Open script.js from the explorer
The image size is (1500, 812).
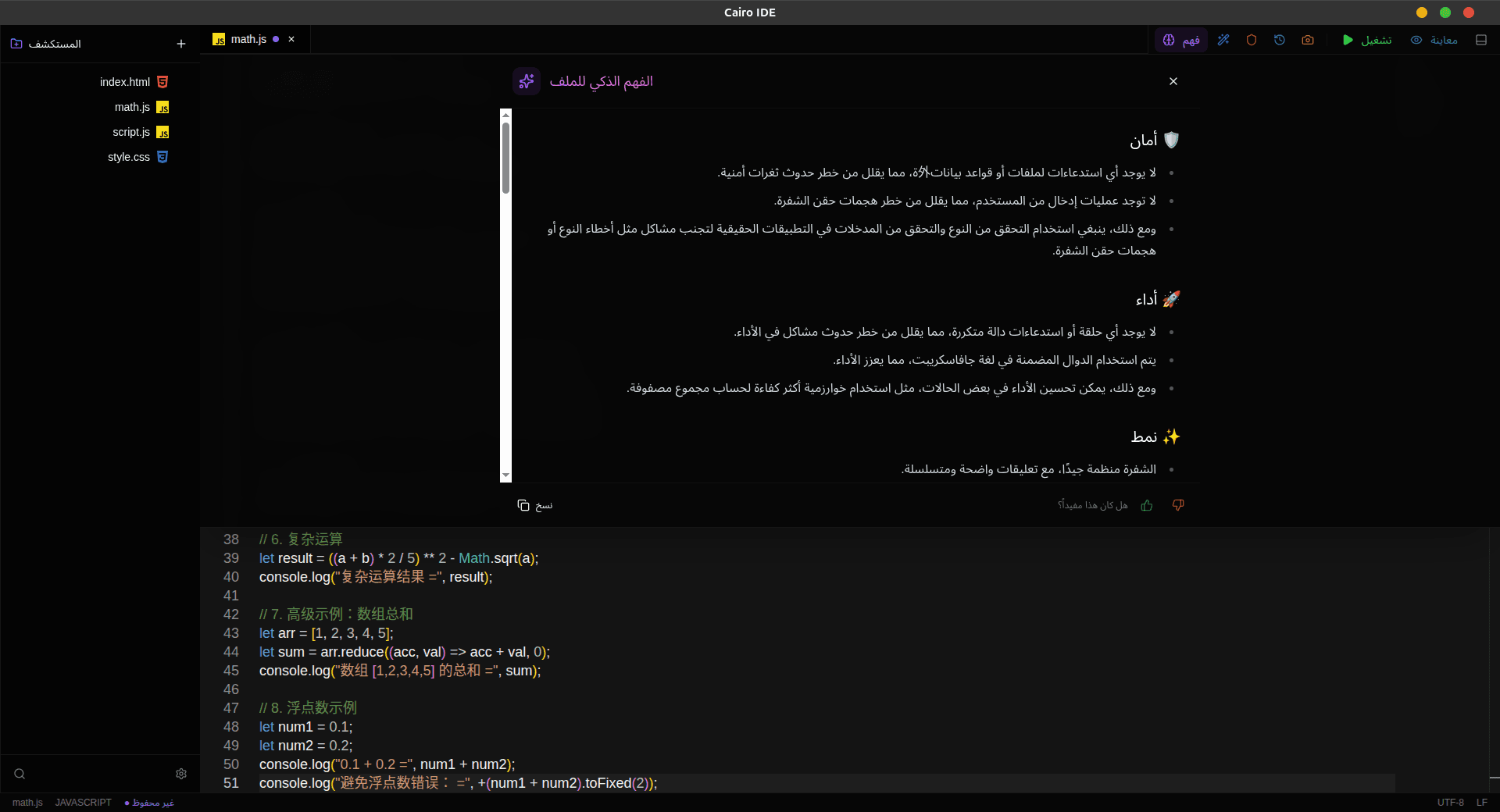pos(131,132)
